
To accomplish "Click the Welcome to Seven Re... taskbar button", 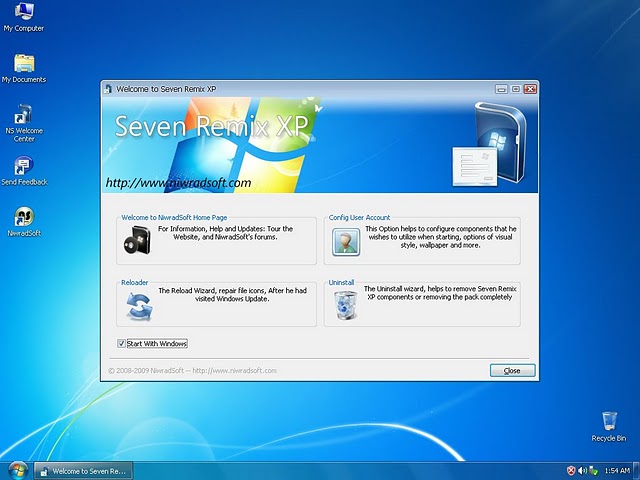I will click(83, 471).
